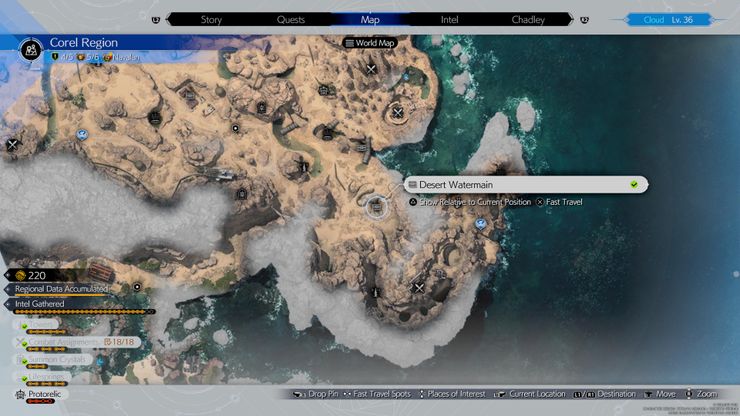Click the Desert Watermain completed checkmark
Image resolution: width=740 pixels, height=416 pixels.
634,185
